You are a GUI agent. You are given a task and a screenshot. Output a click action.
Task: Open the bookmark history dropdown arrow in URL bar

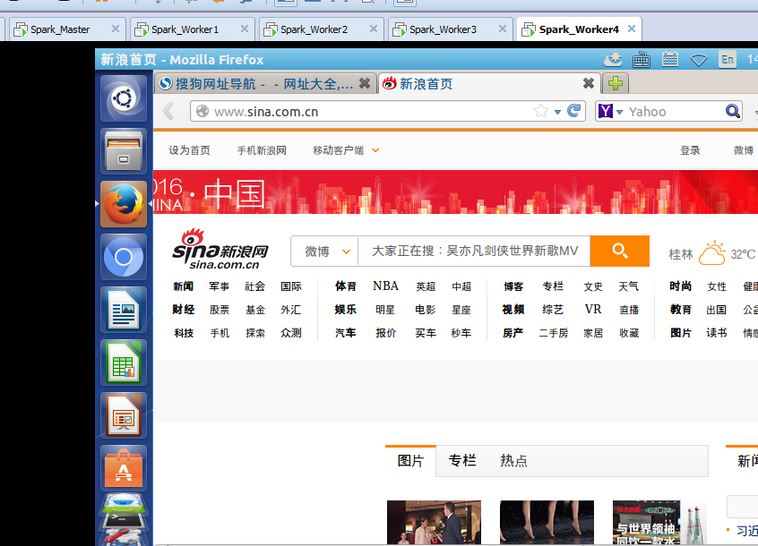pos(557,112)
